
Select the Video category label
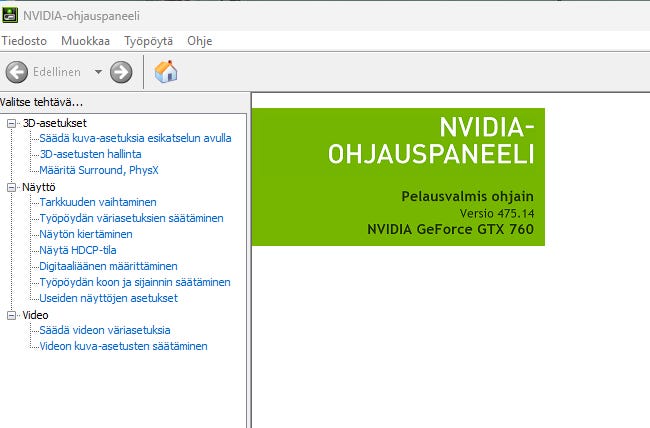click(x=35, y=315)
